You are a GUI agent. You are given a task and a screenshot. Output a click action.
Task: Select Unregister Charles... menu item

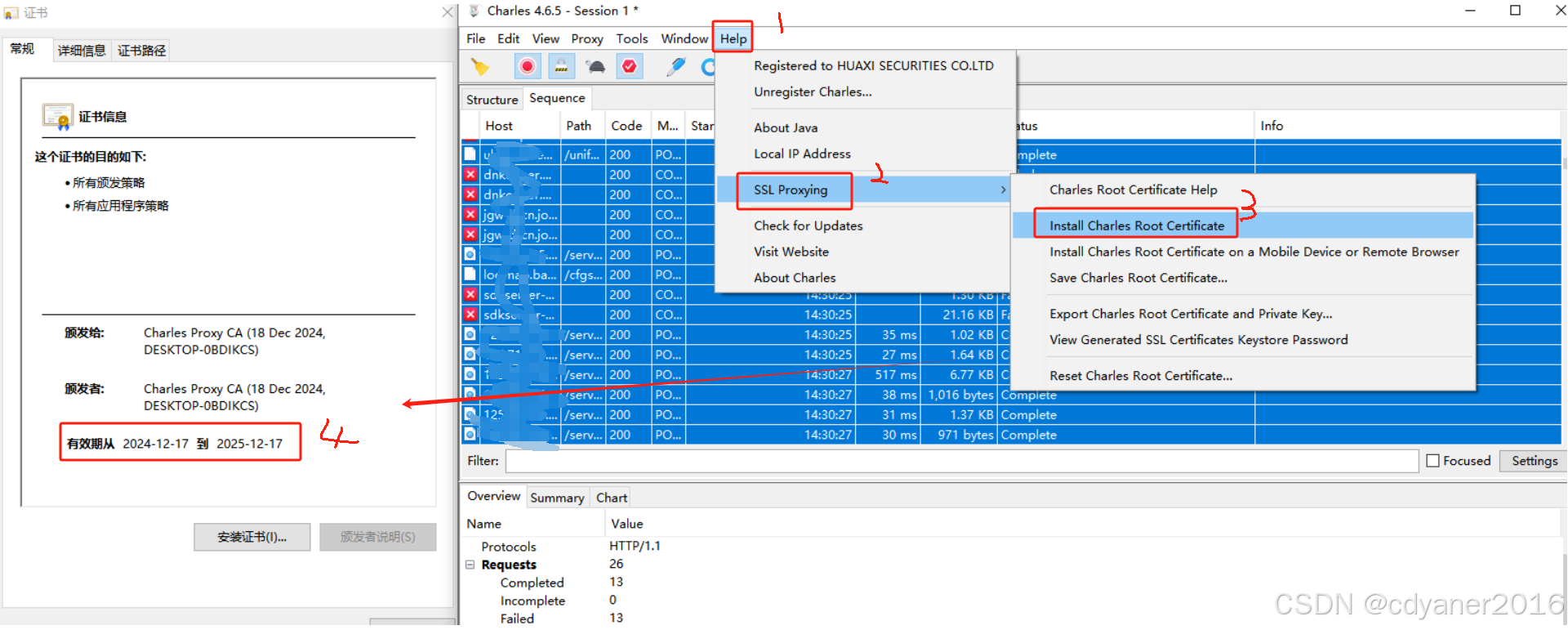click(813, 92)
